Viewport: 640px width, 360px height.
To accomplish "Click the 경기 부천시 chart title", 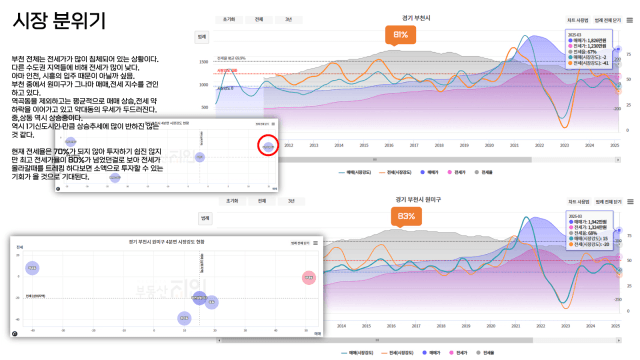I will pos(416,18).
